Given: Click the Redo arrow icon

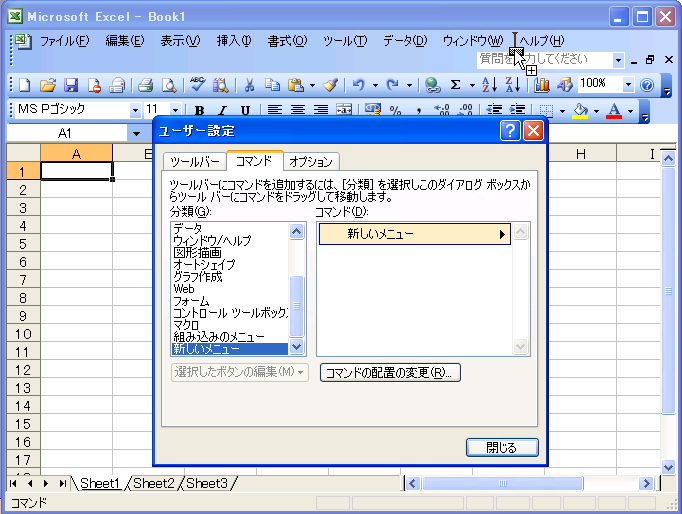Looking at the screenshot, I should click(x=393, y=85).
